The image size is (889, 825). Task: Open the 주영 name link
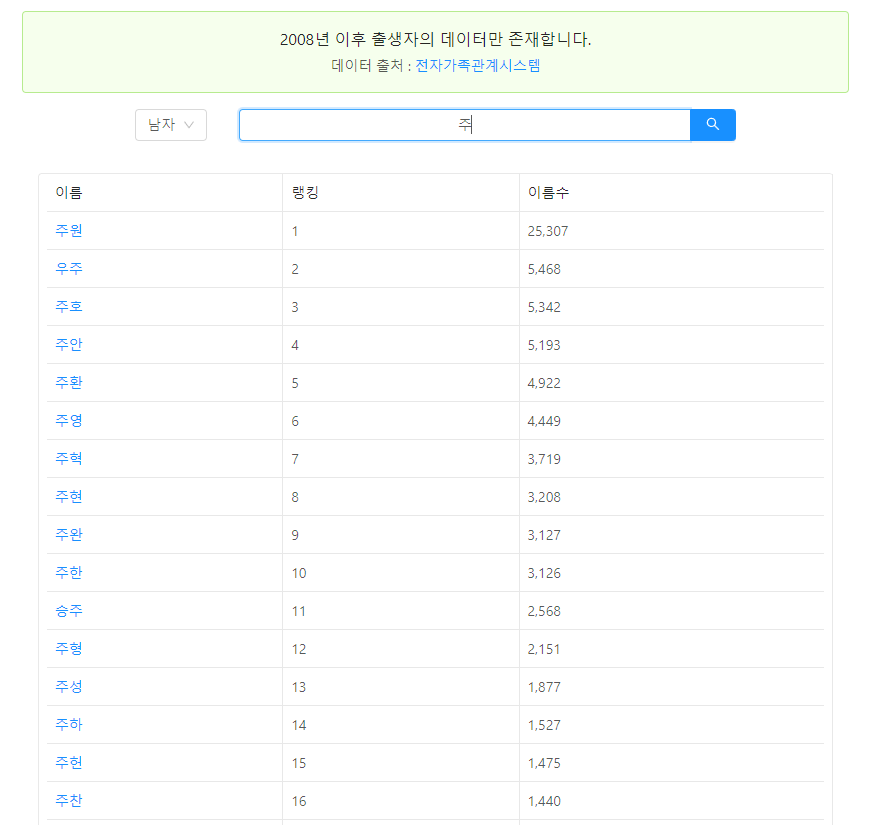click(69, 421)
